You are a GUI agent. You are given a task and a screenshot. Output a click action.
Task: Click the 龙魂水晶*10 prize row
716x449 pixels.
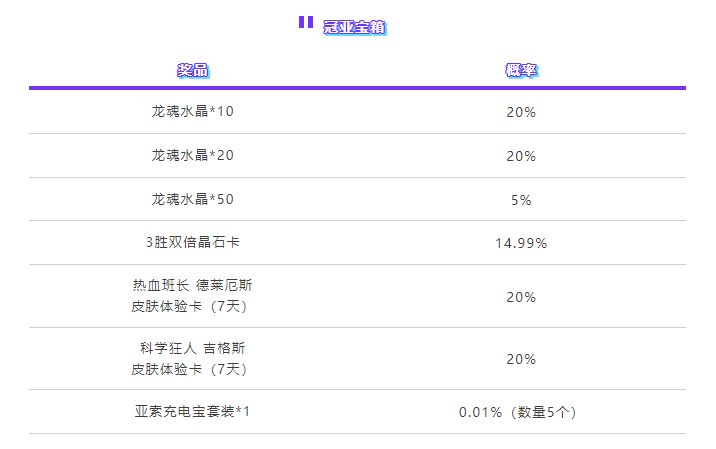[x=358, y=111]
